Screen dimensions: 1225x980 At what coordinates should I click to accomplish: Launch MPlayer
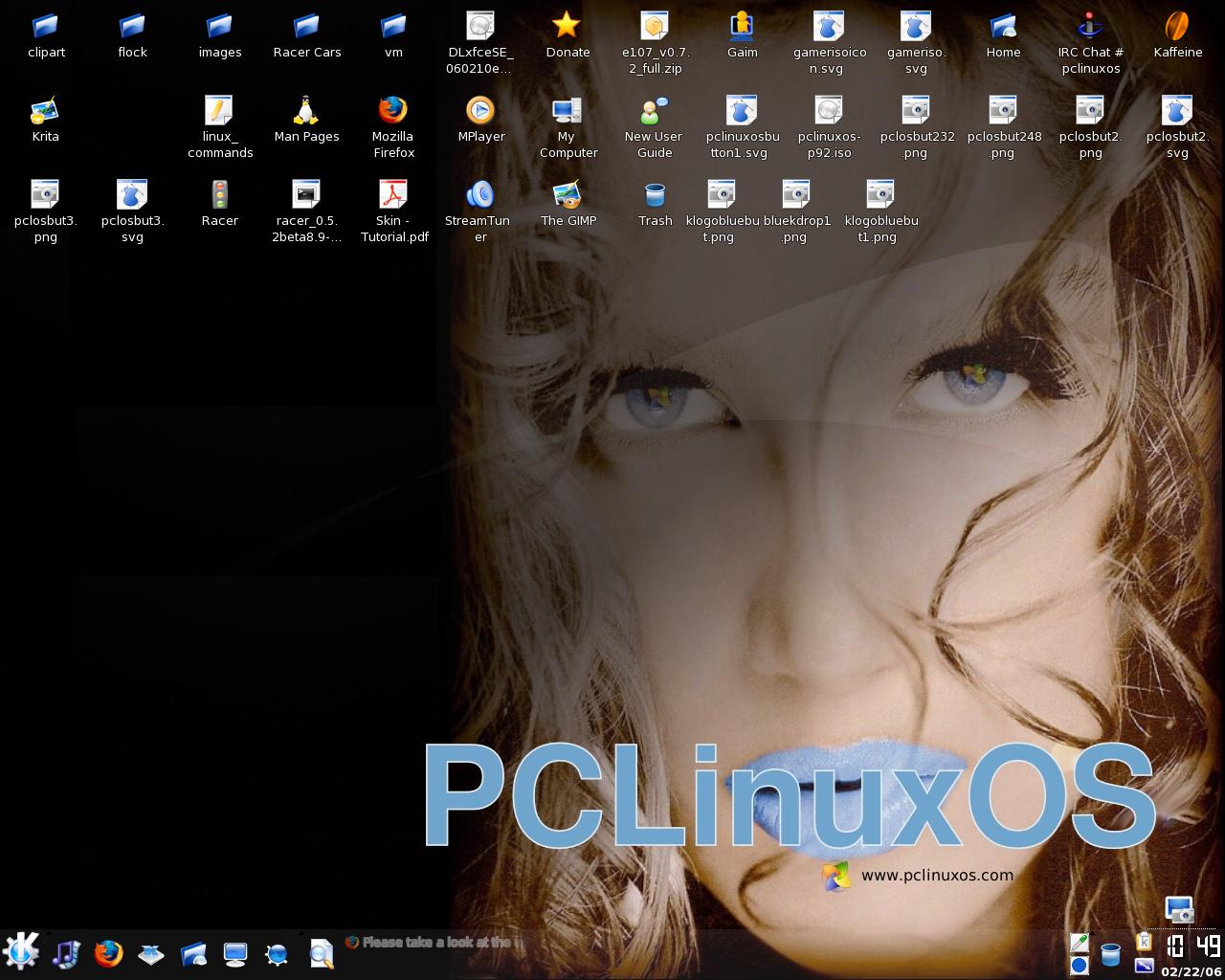click(480, 111)
